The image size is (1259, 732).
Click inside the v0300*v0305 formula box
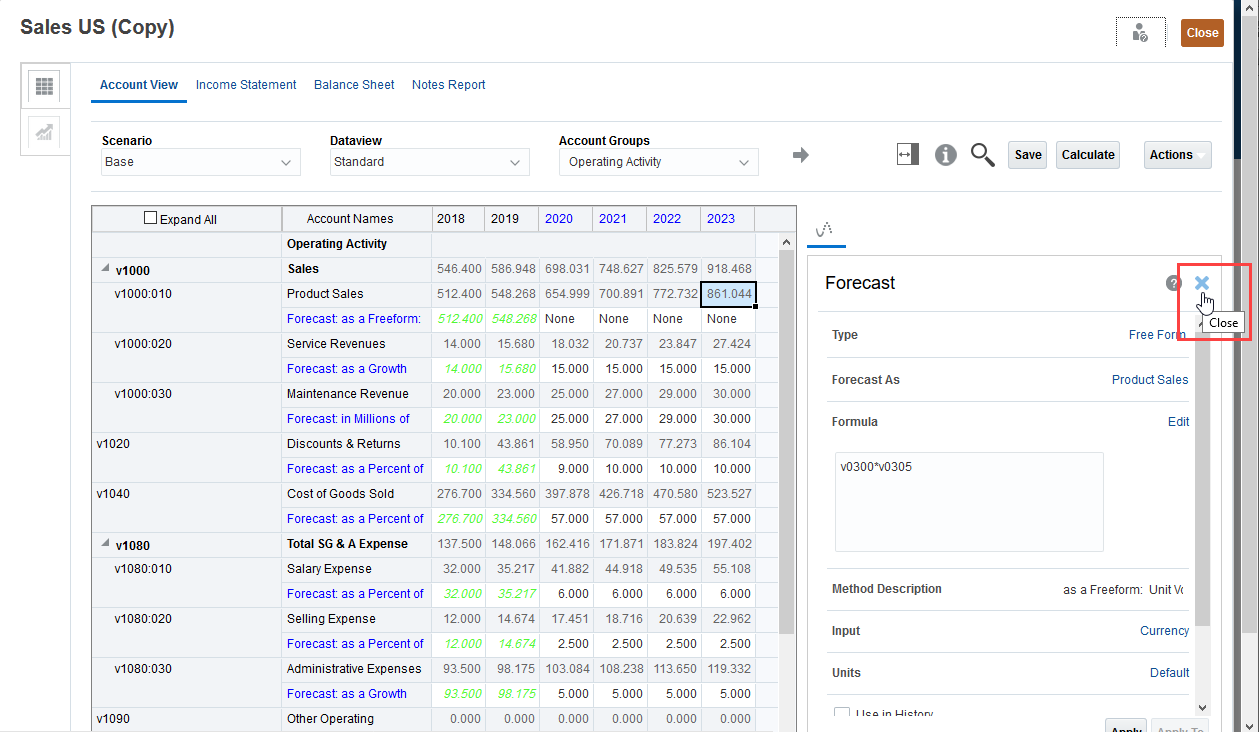click(x=969, y=502)
